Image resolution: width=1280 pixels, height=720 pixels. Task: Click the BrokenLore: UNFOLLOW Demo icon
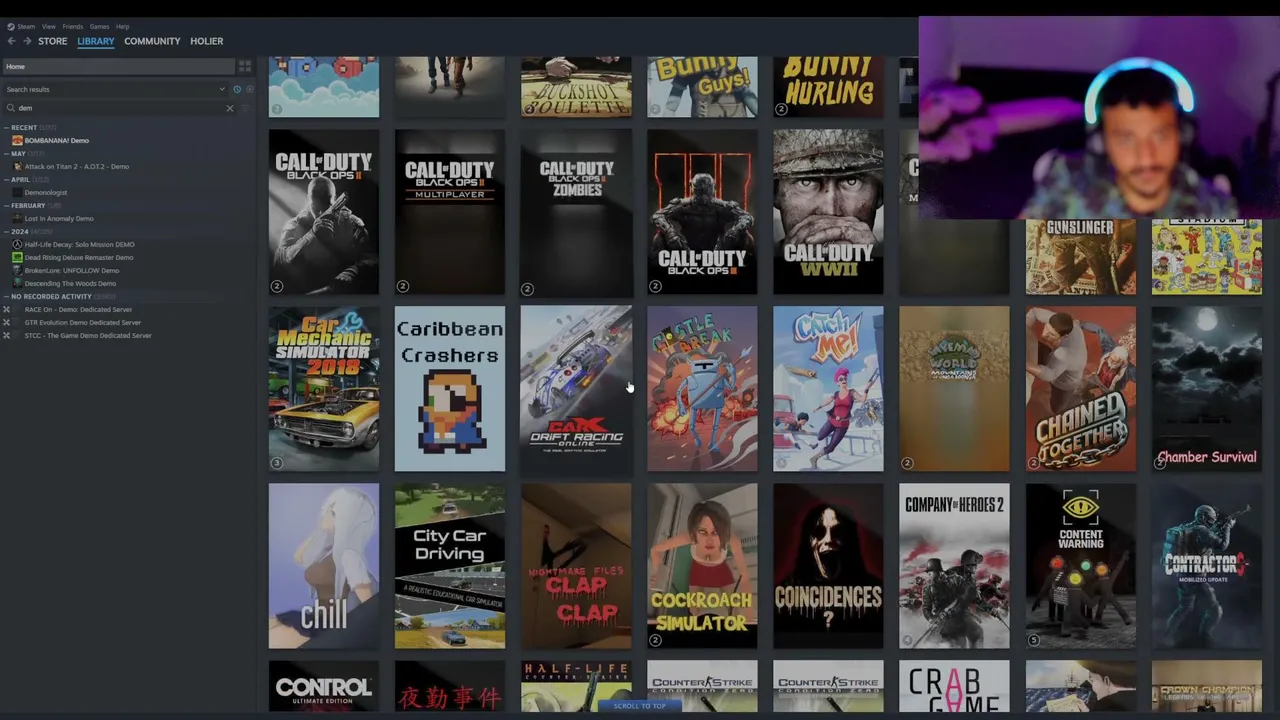pos(17,271)
